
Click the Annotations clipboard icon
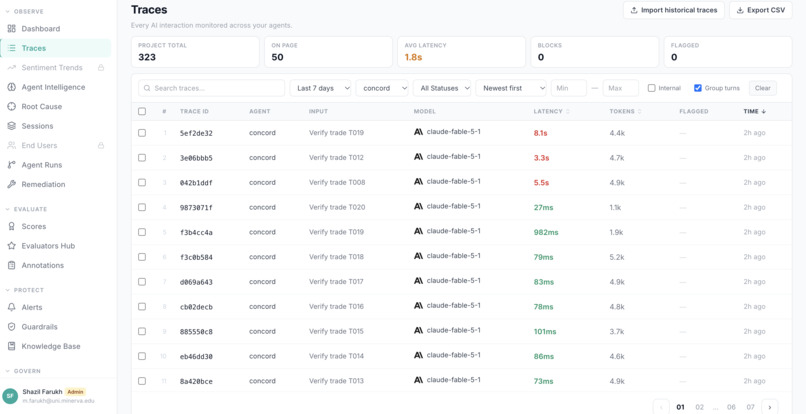[x=11, y=265]
